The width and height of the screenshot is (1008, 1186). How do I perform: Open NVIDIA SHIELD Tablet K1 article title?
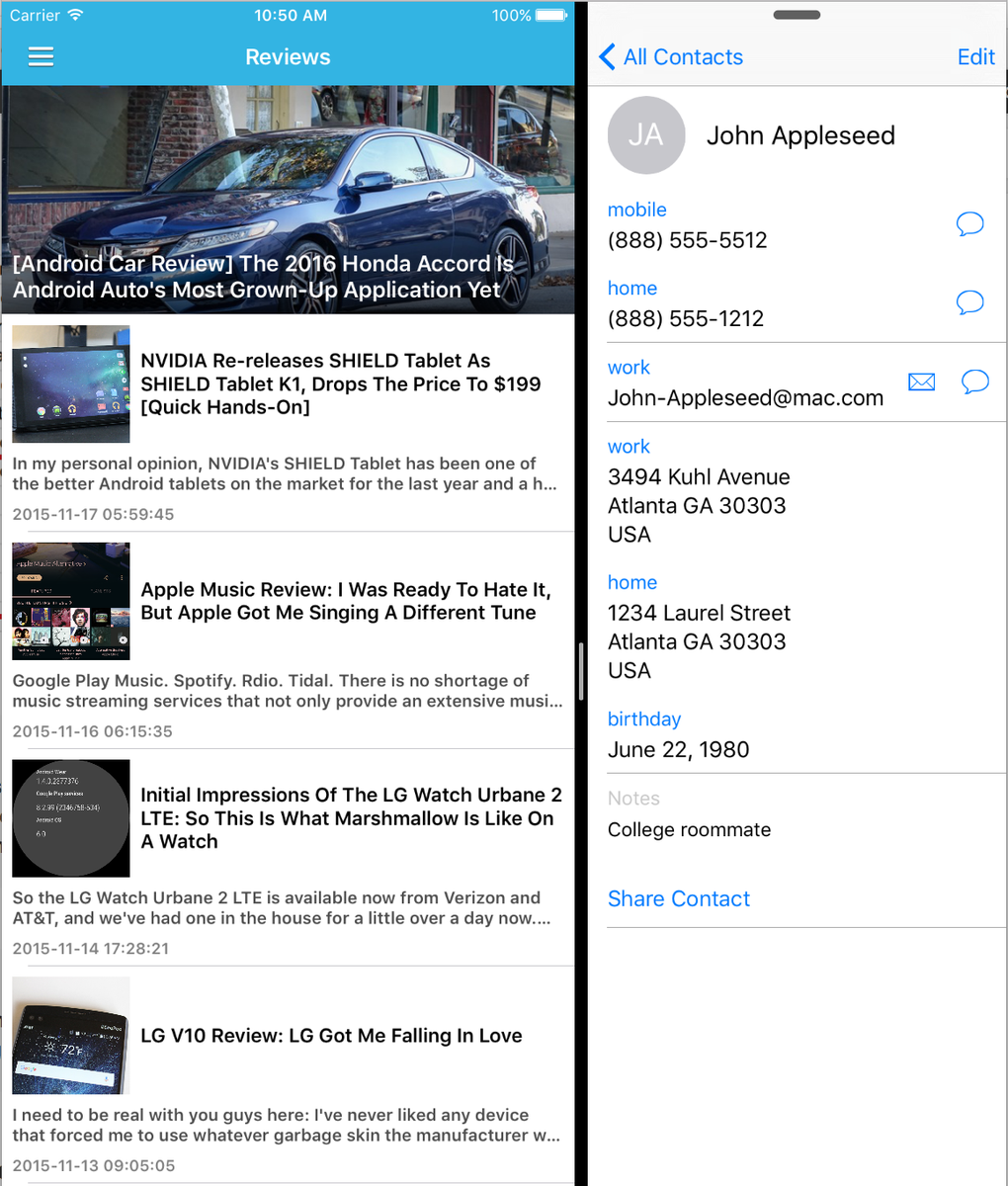[341, 383]
